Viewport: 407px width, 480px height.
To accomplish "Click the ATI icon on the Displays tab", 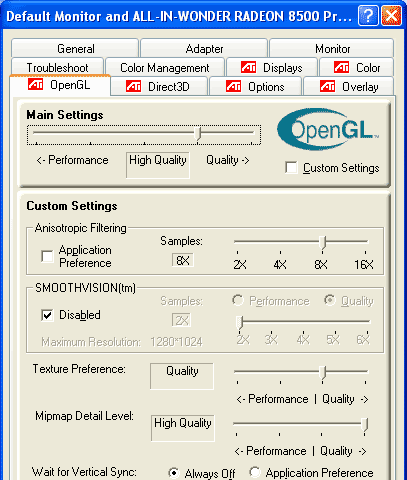I will (x=248, y=67).
